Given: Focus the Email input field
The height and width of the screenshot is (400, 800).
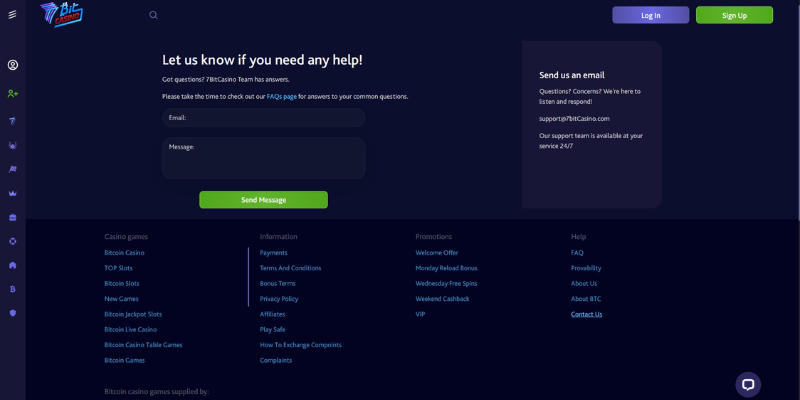Looking at the screenshot, I should pyautogui.click(x=264, y=118).
